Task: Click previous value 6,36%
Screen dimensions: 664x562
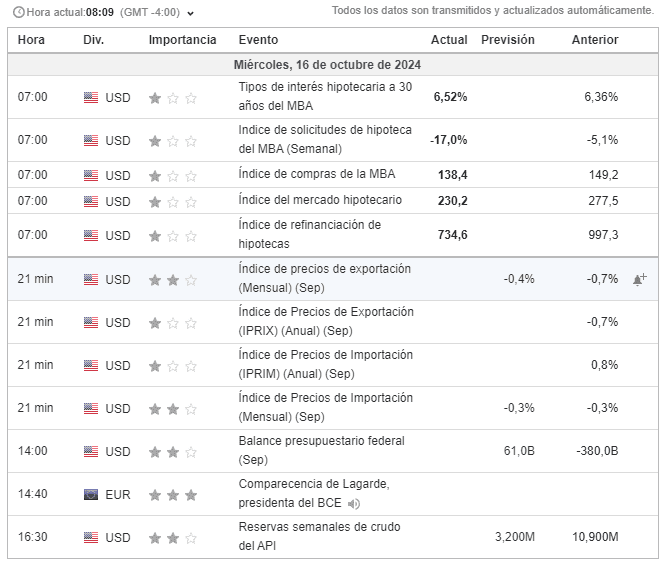Action: click(601, 97)
